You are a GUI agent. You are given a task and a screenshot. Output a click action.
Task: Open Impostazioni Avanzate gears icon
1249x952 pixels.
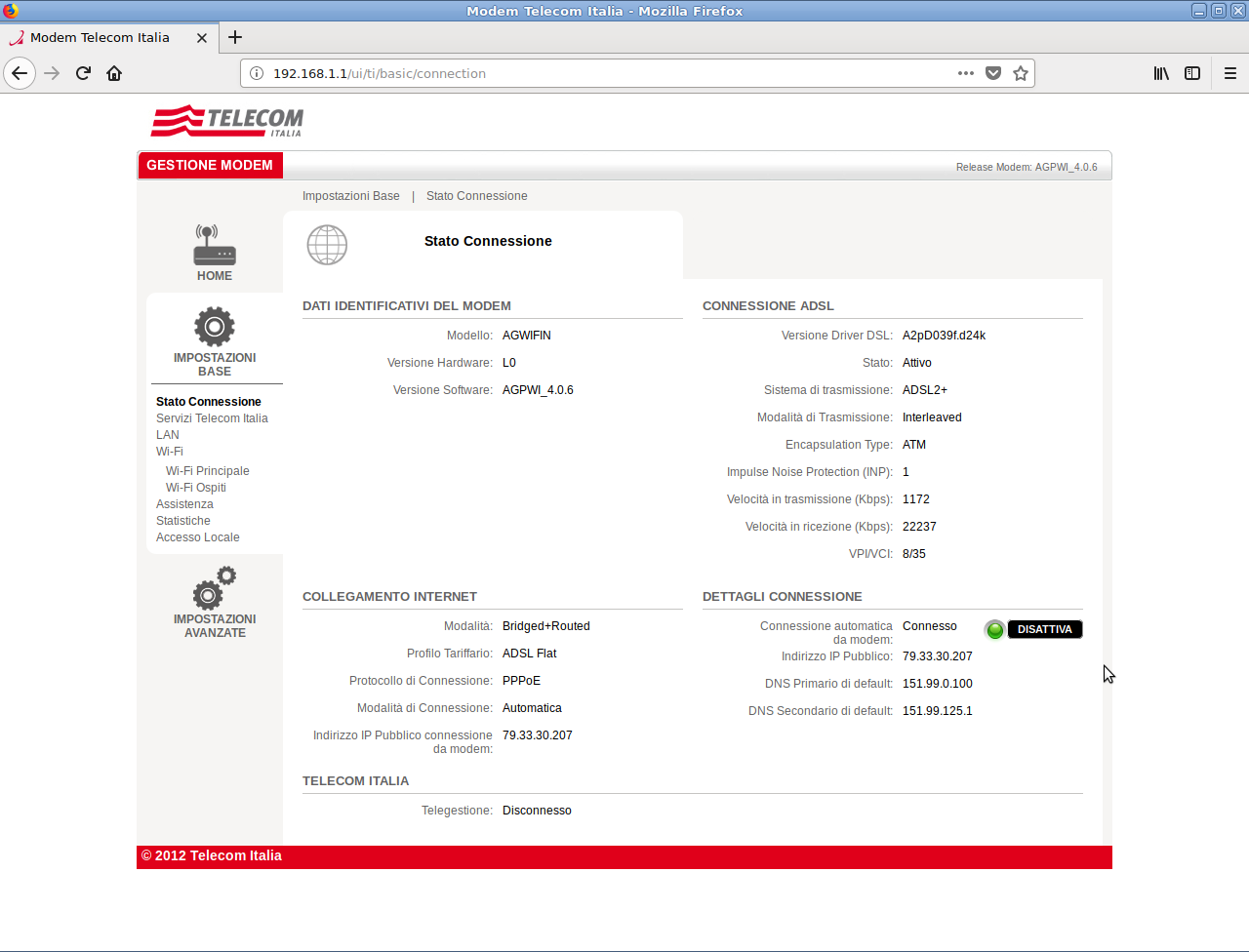click(x=215, y=588)
